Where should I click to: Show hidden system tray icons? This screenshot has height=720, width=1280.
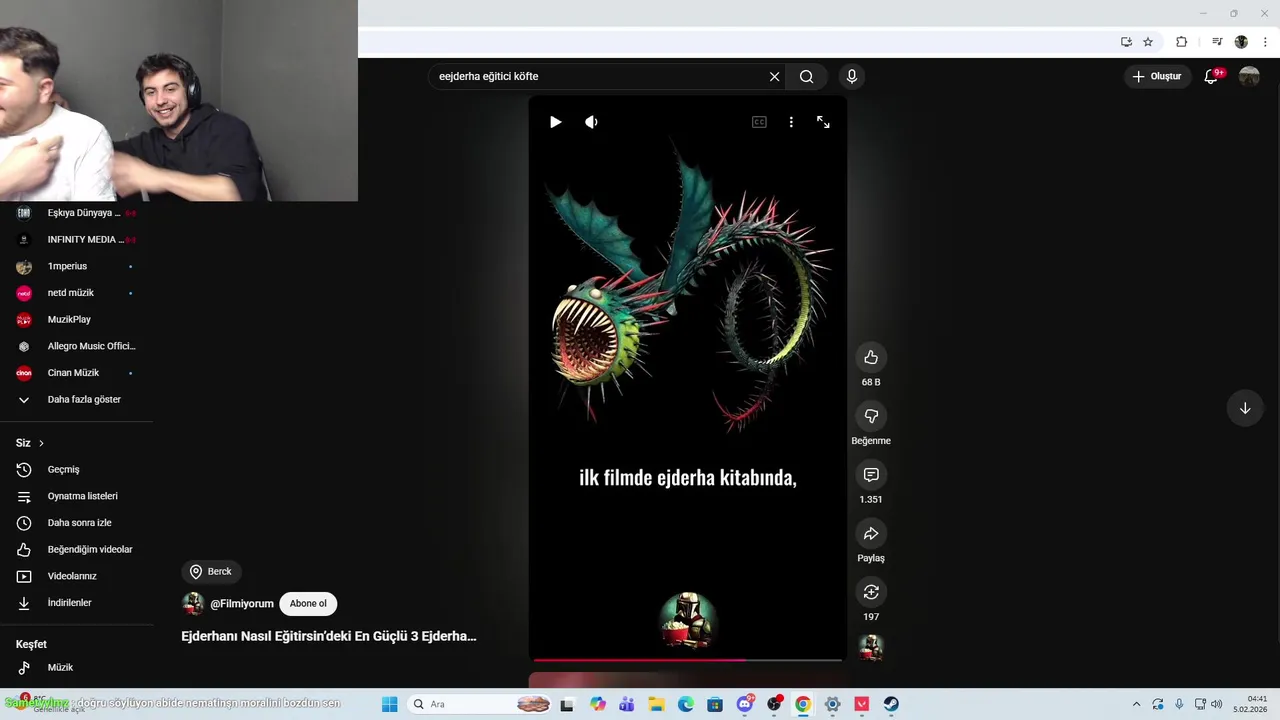(1136, 704)
